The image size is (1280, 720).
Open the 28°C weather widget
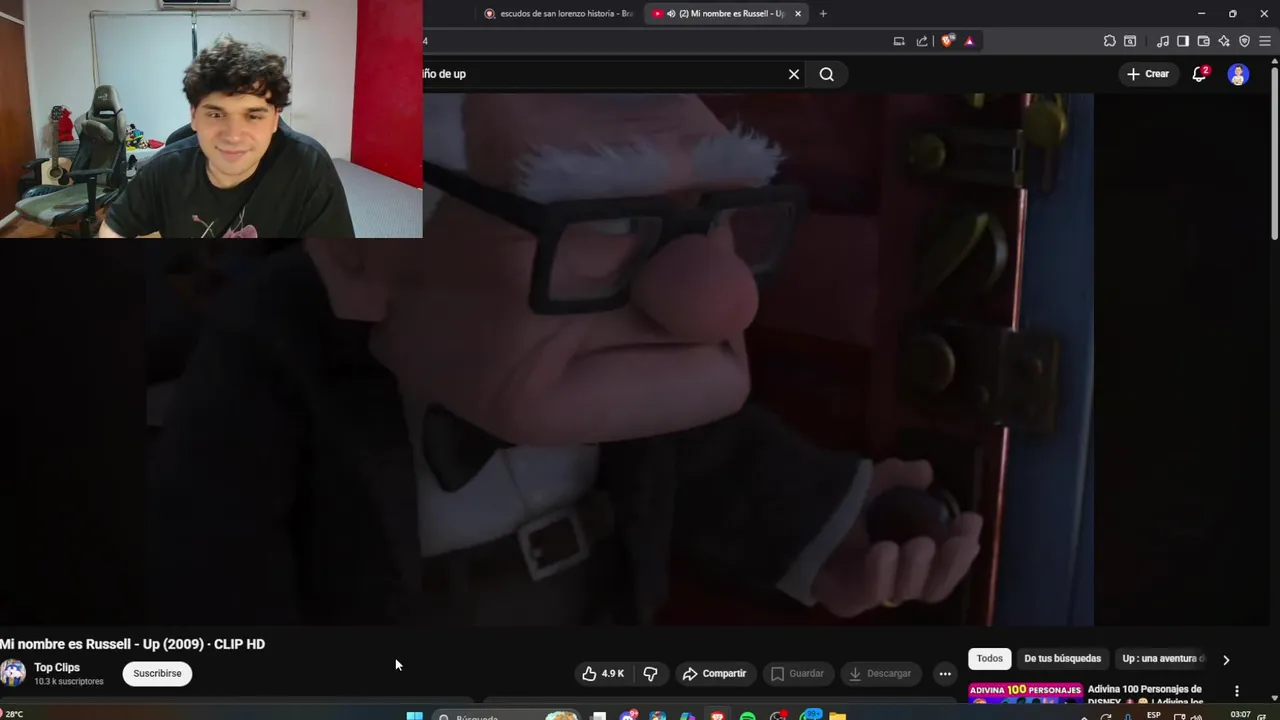coord(13,714)
